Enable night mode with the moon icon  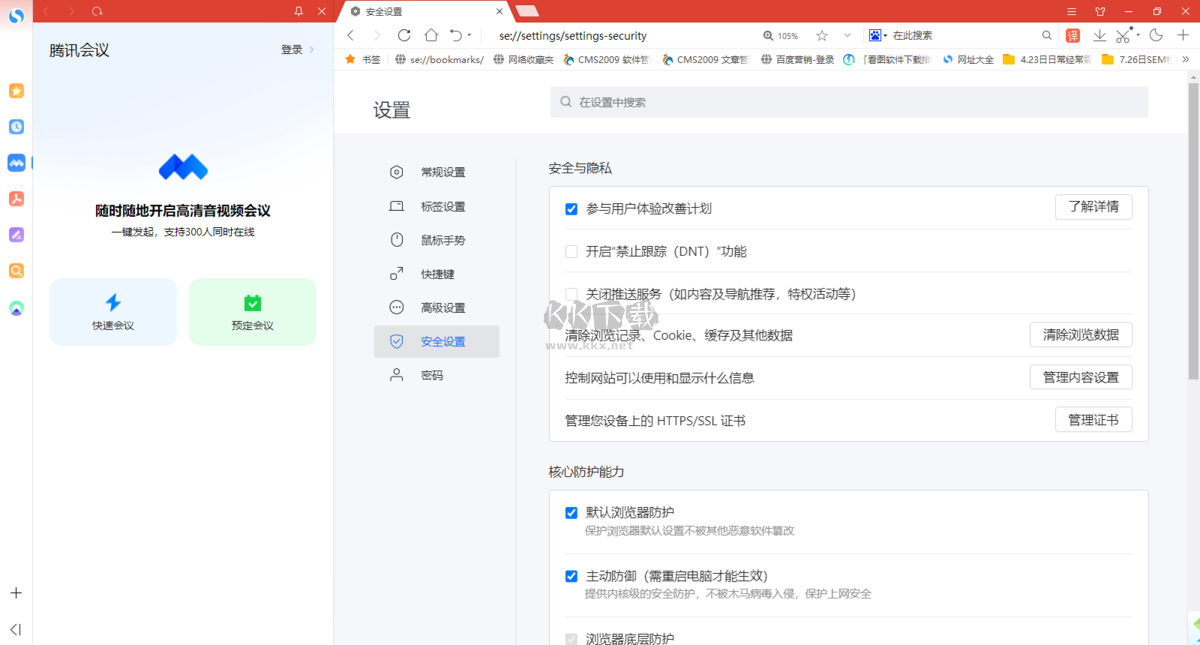[x=1157, y=35]
